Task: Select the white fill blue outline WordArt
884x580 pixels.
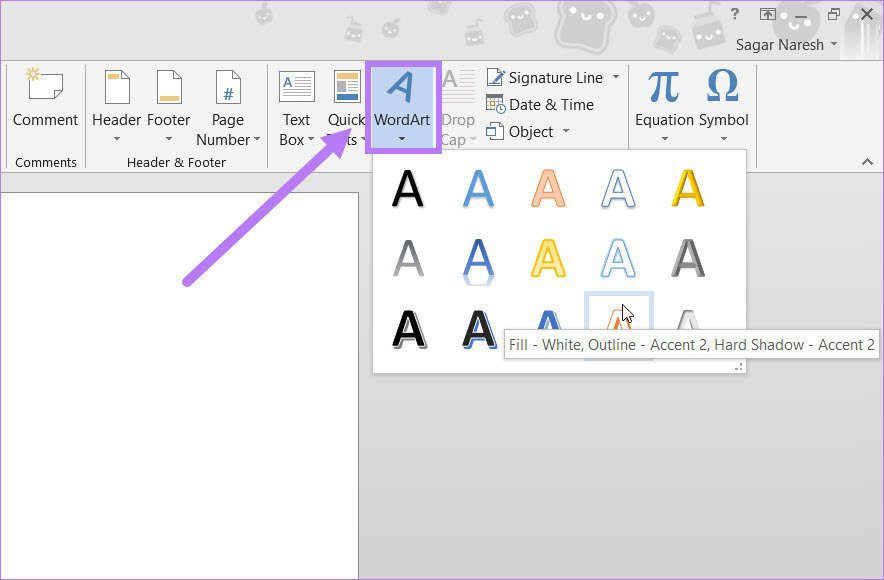Action: 618,189
